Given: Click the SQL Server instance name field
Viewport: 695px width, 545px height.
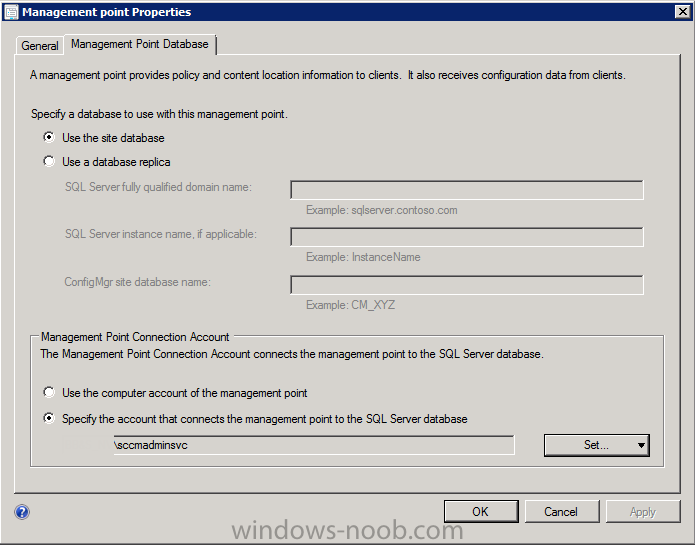Looking at the screenshot, I should pos(466,237).
